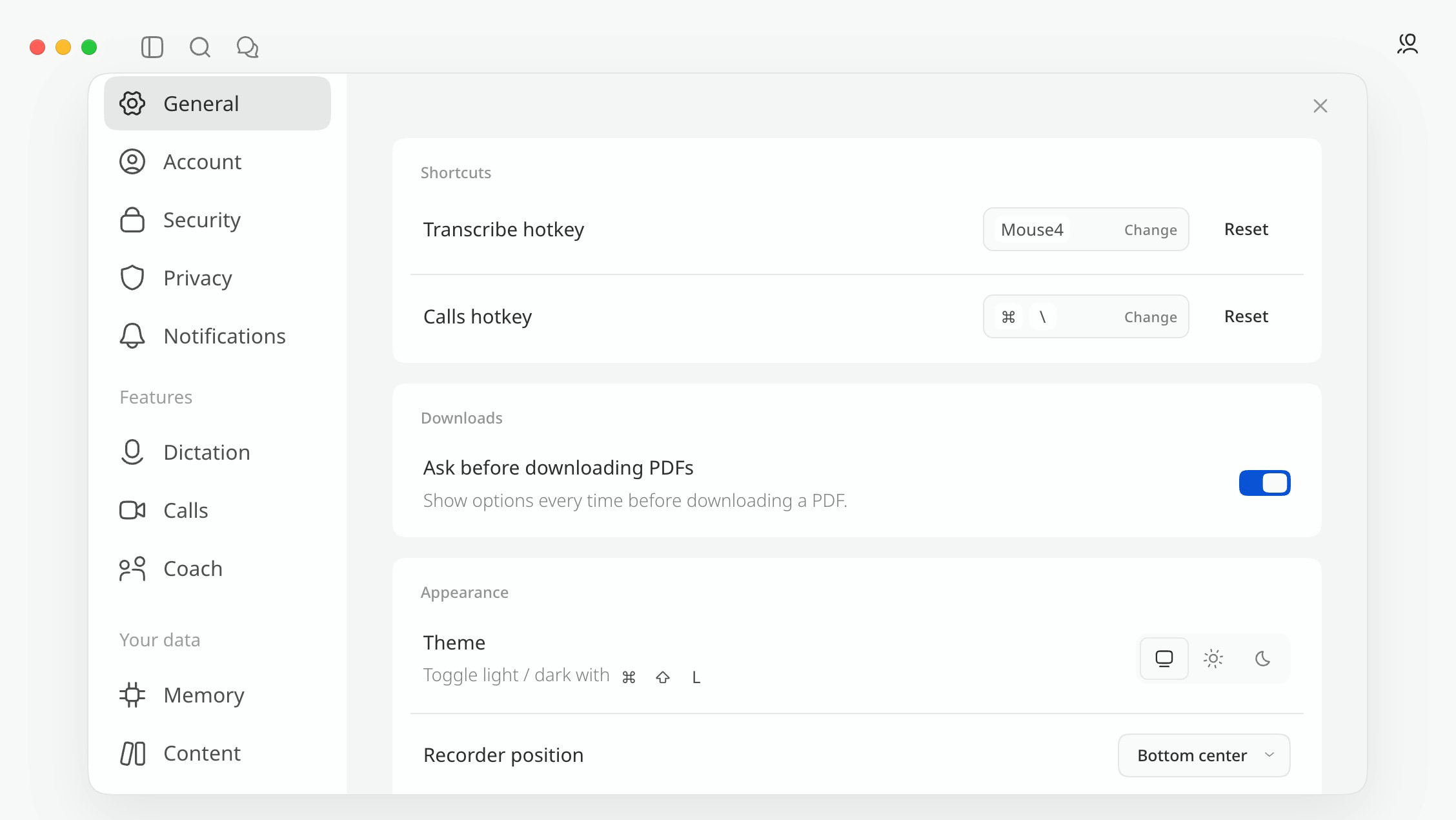Open the user profile icon
Viewport: 1456px width, 820px height.
pos(1408,44)
